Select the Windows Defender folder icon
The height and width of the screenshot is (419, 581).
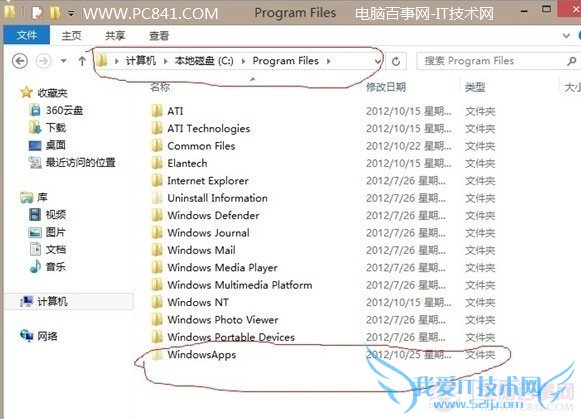point(157,215)
